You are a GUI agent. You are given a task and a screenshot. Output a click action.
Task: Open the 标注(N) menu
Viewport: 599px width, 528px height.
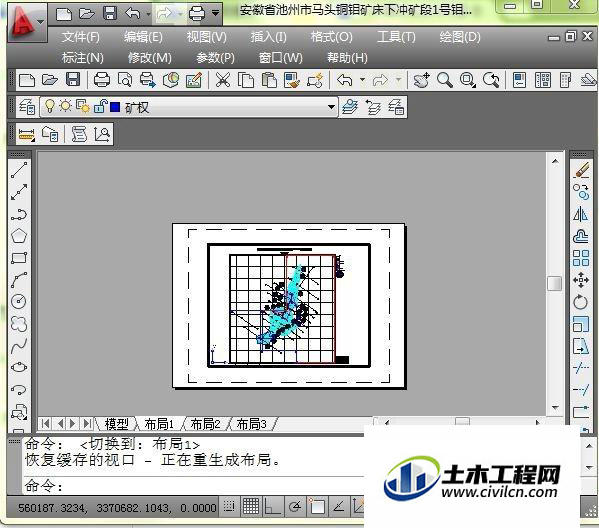[83, 58]
